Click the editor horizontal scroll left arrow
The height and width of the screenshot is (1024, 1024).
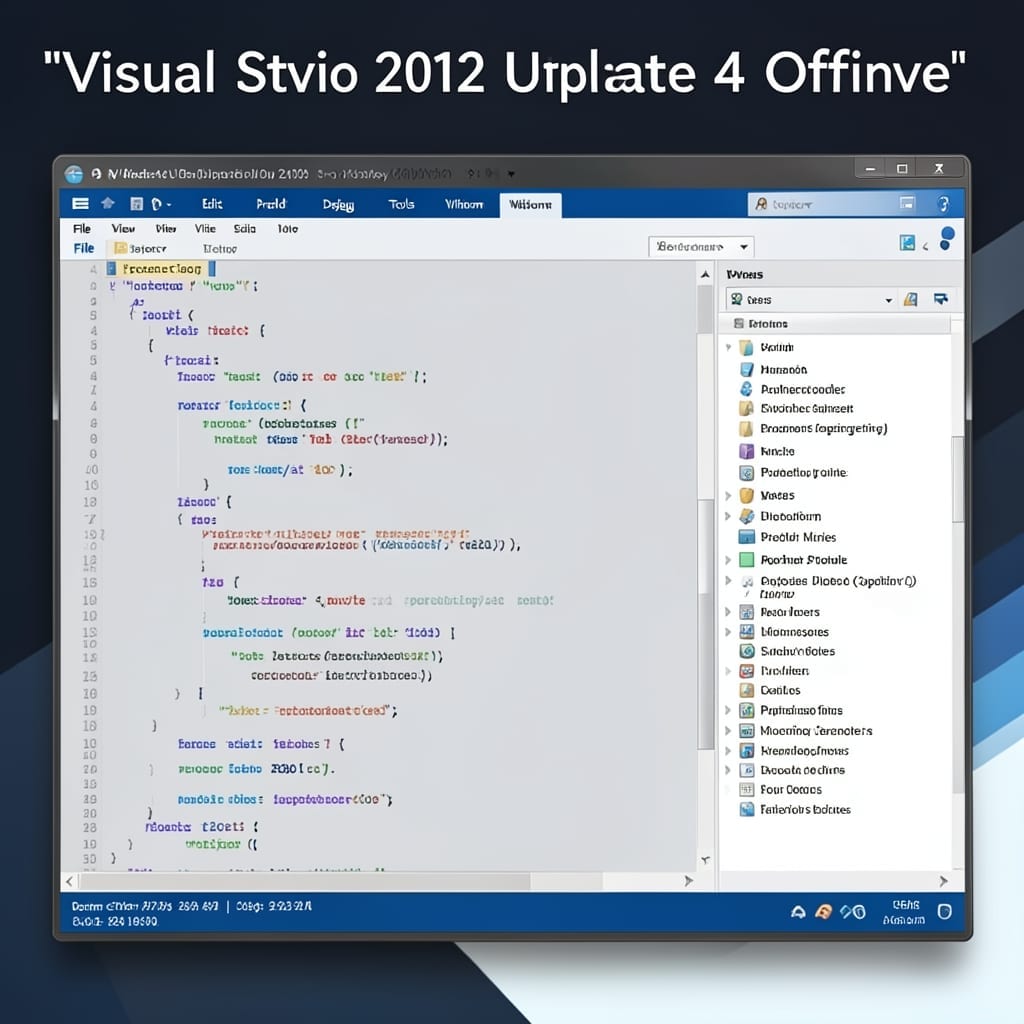click(69, 882)
